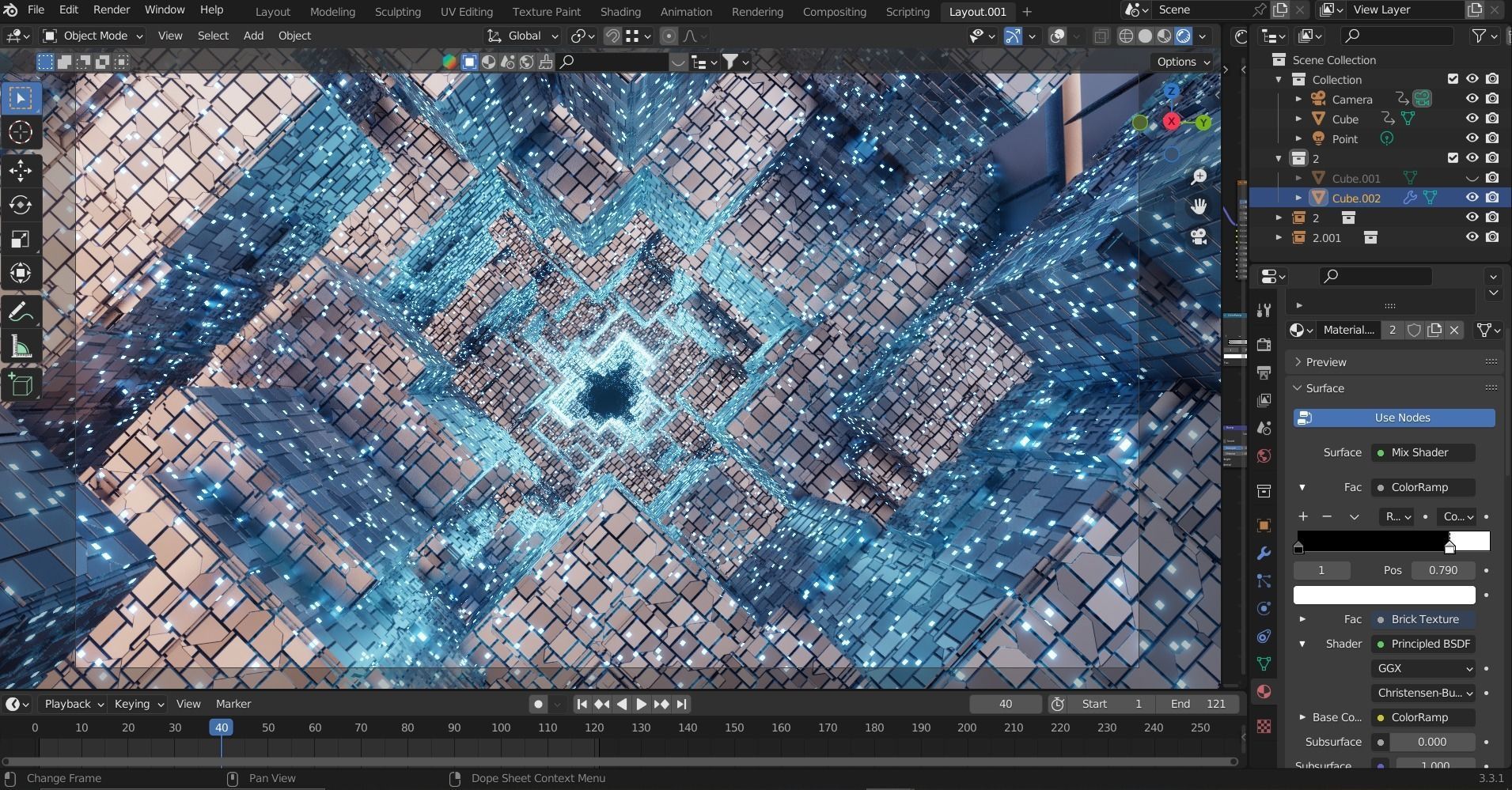Open the Render properties tab
This screenshot has height=790, width=1512.
(x=1264, y=345)
